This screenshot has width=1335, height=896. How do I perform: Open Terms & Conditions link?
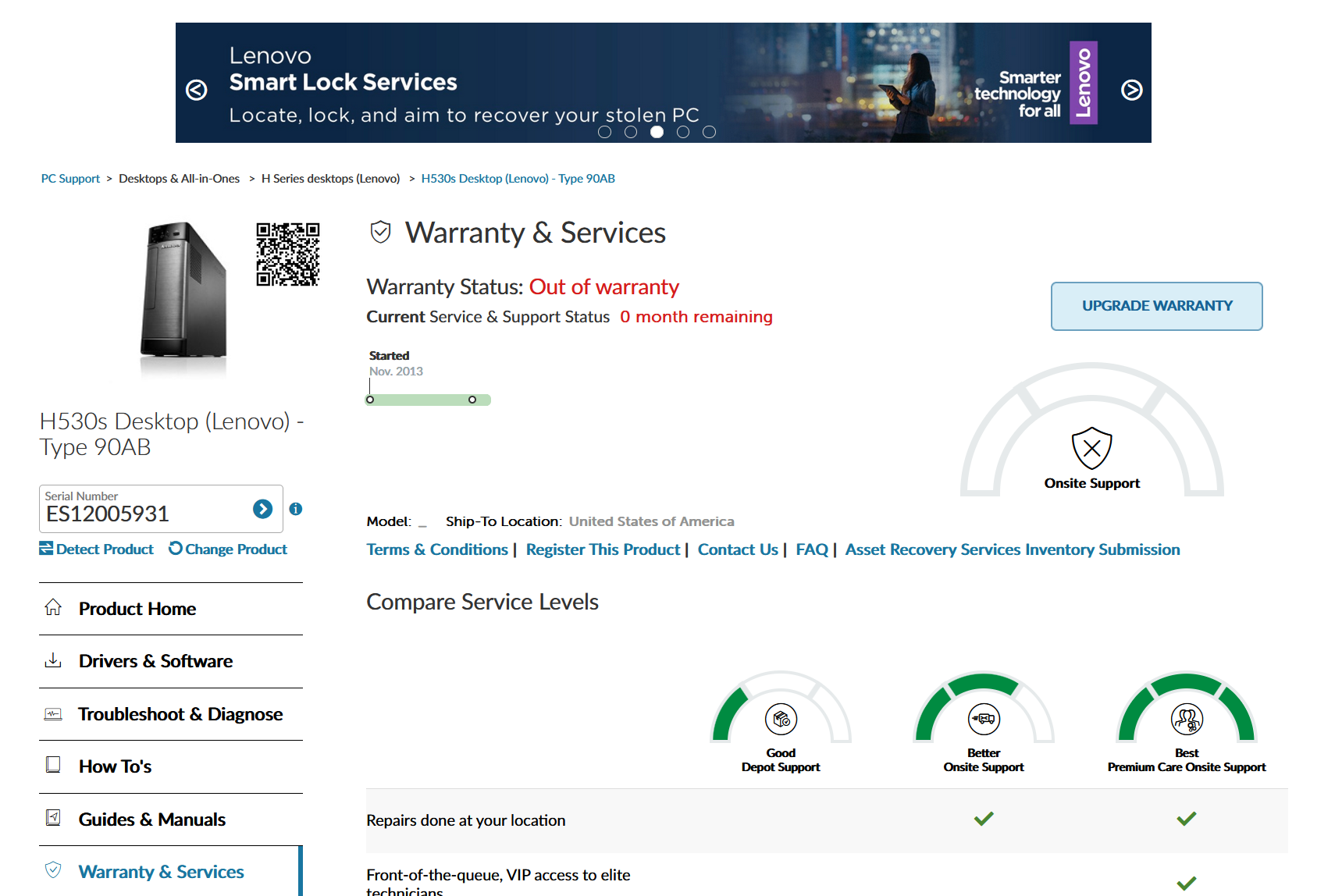point(437,549)
